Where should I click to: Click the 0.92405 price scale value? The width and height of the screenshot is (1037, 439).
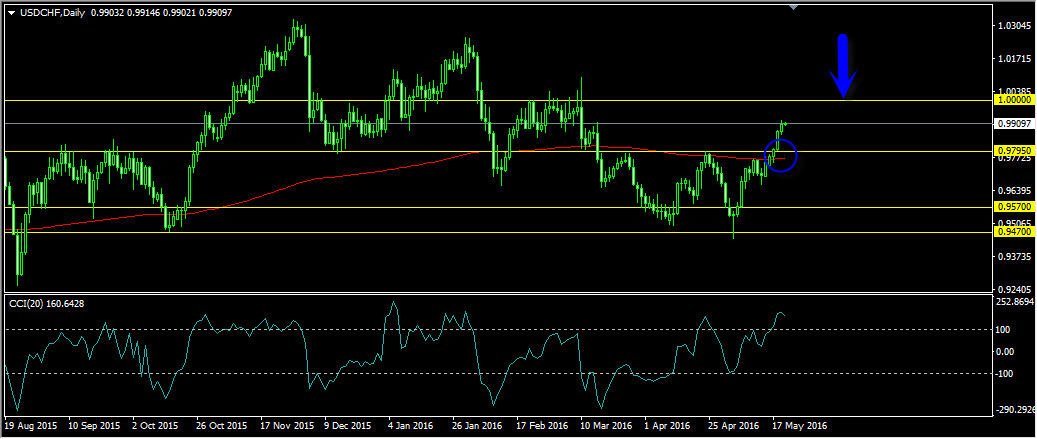(x=1015, y=288)
